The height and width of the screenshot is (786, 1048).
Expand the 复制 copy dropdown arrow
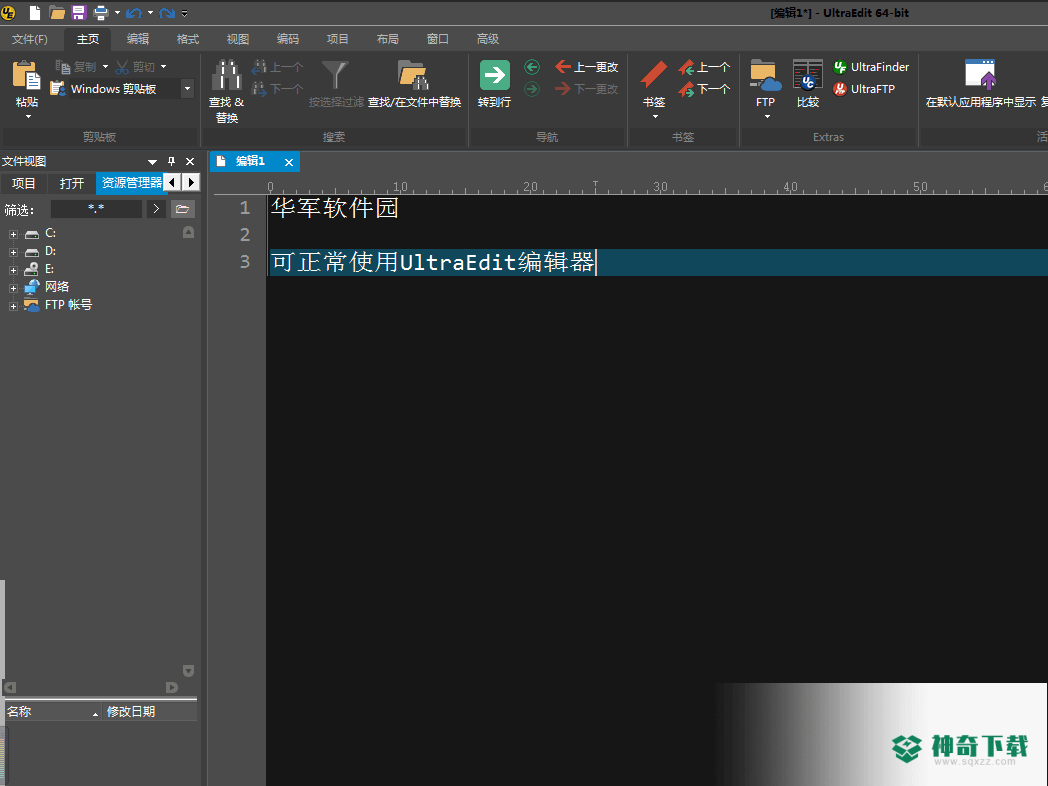click(105, 67)
